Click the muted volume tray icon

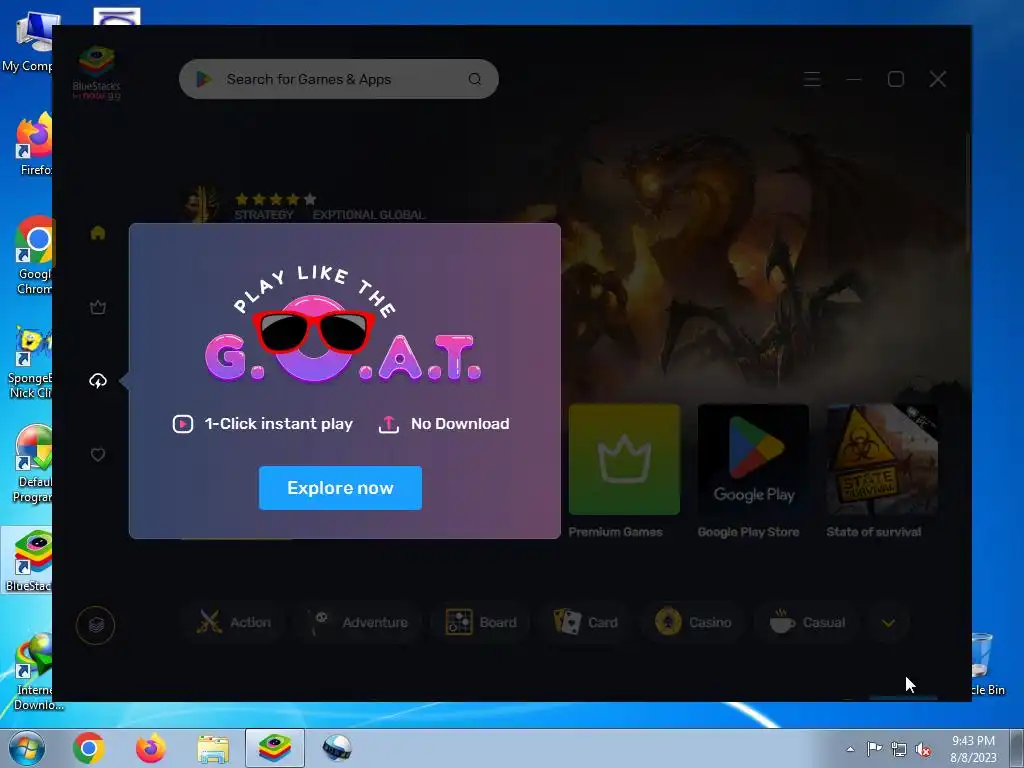[x=923, y=749]
